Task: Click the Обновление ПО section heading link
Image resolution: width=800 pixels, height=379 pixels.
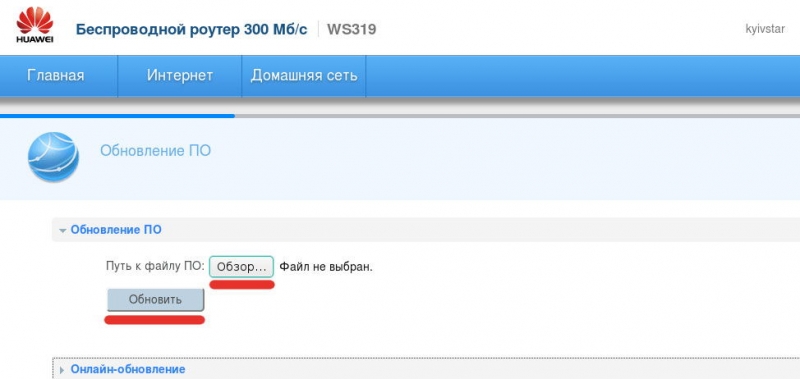Action: coord(116,230)
